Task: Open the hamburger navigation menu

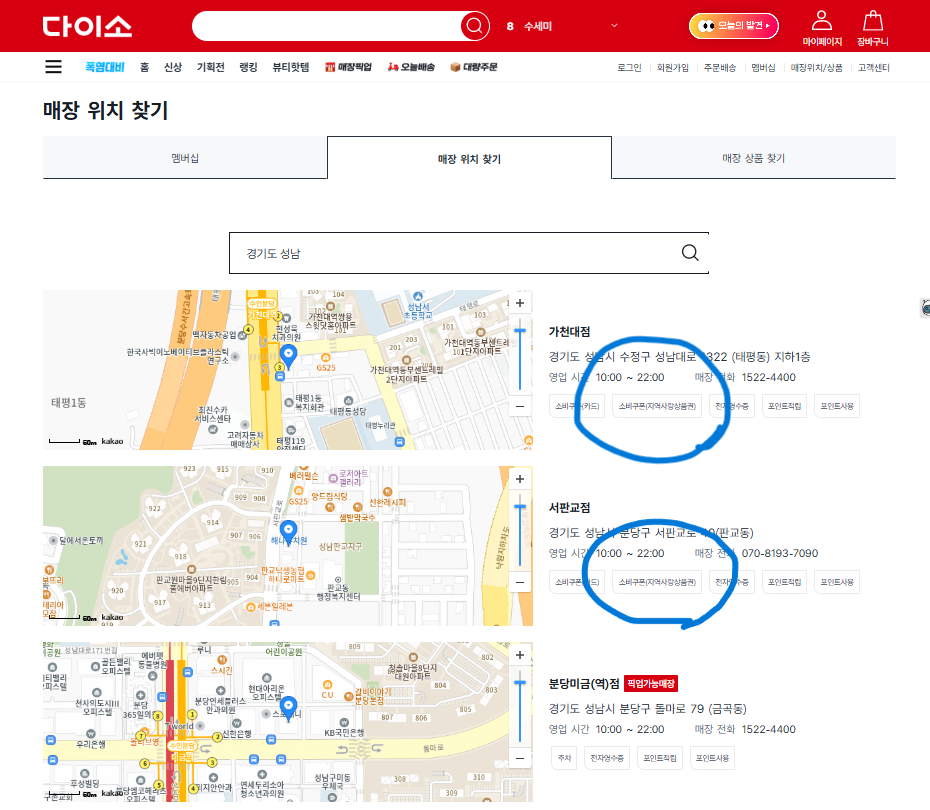Action: [53, 67]
